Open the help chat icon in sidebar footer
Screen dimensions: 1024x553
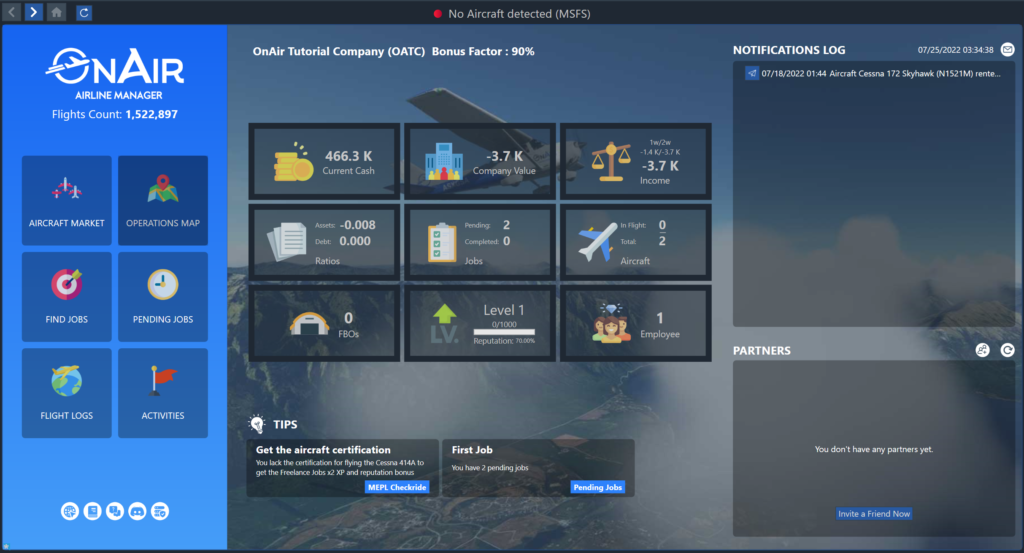pyautogui.click(x=115, y=511)
